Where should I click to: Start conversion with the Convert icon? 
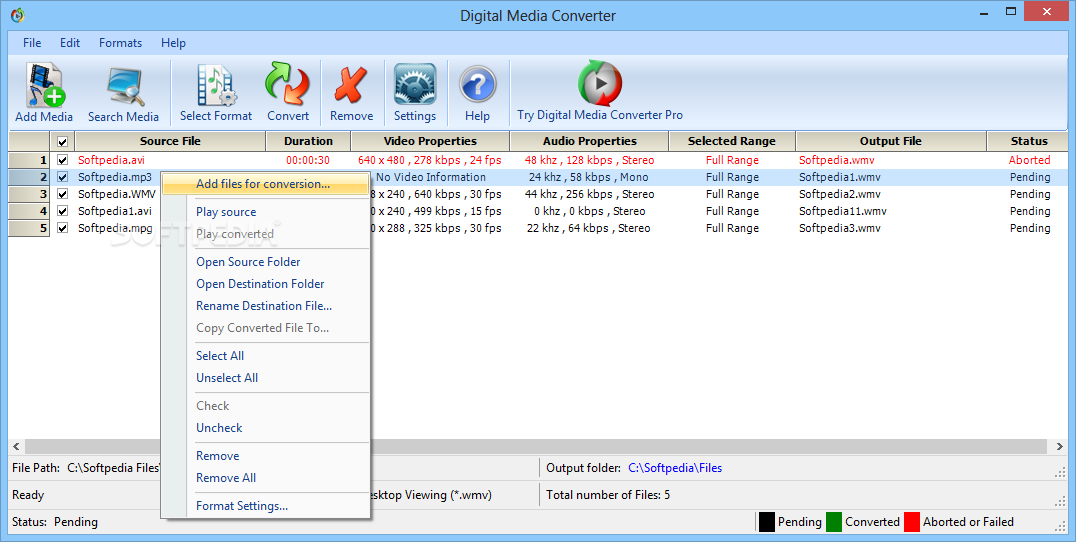pyautogui.click(x=288, y=93)
